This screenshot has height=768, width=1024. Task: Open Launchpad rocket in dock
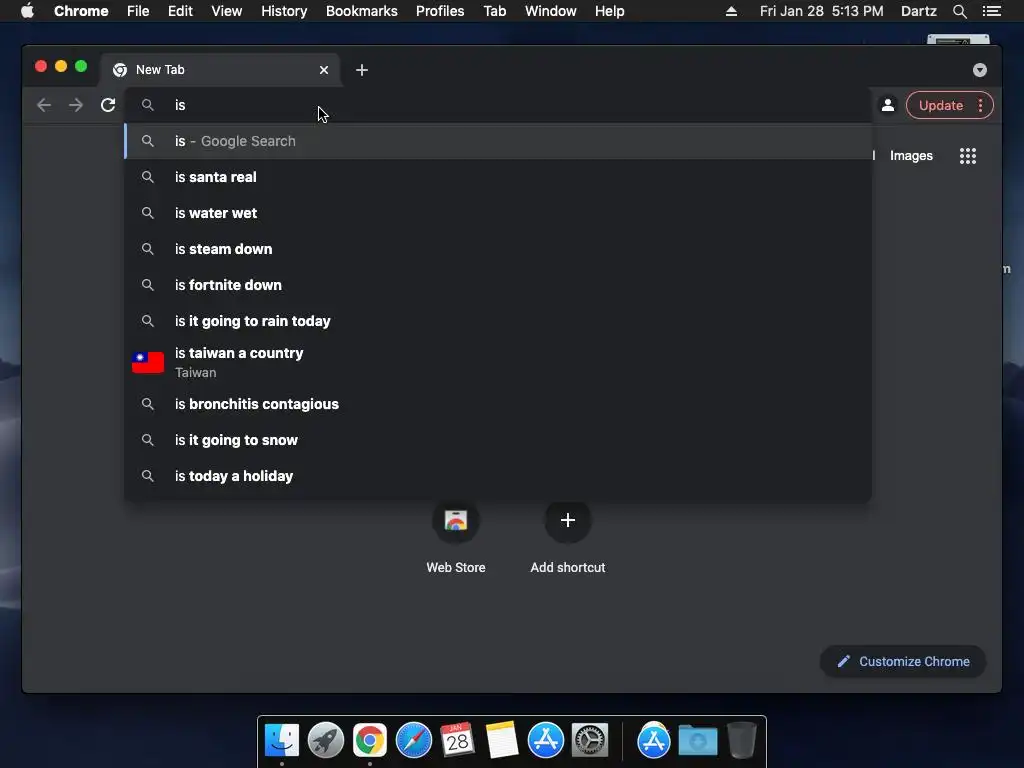[326, 741]
